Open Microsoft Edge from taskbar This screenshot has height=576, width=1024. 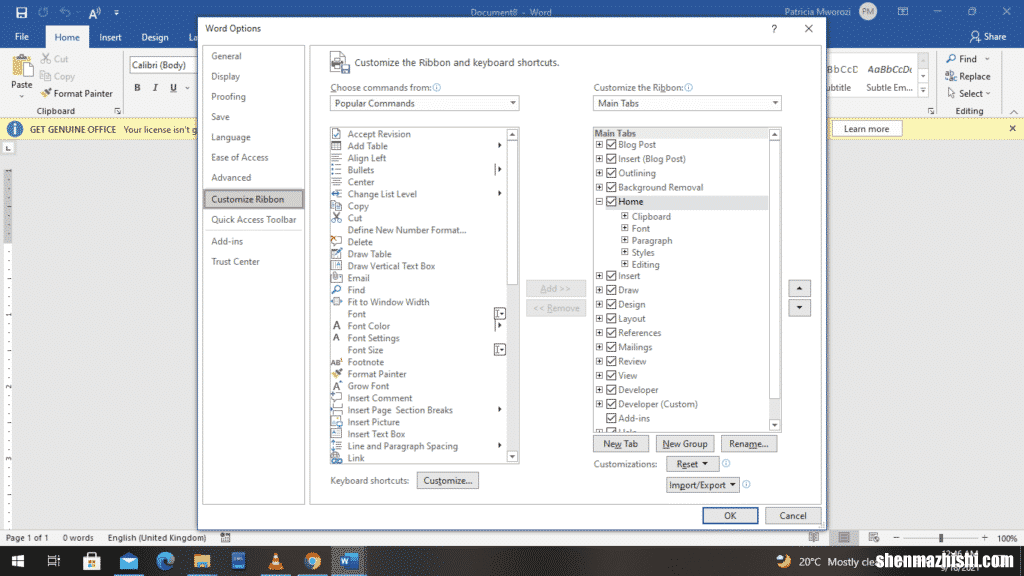click(x=165, y=561)
